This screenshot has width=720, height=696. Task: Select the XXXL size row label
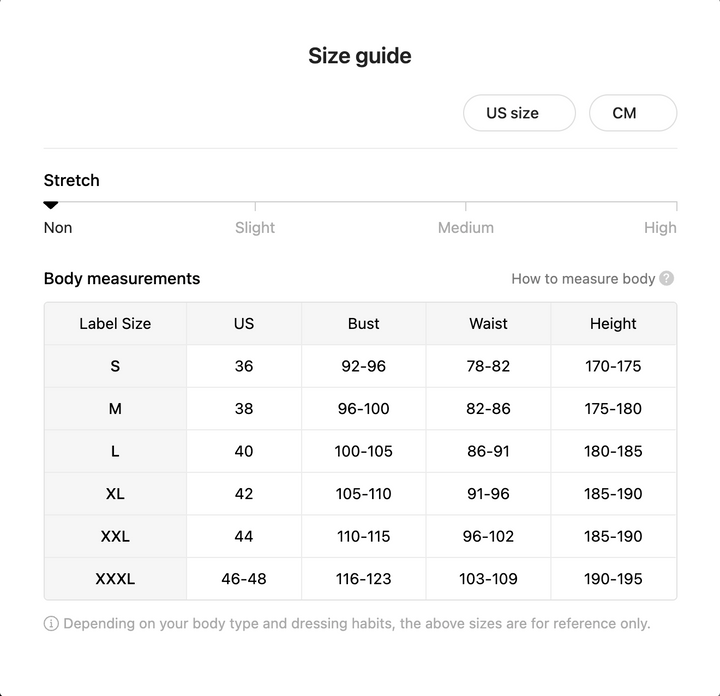[x=115, y=579]
